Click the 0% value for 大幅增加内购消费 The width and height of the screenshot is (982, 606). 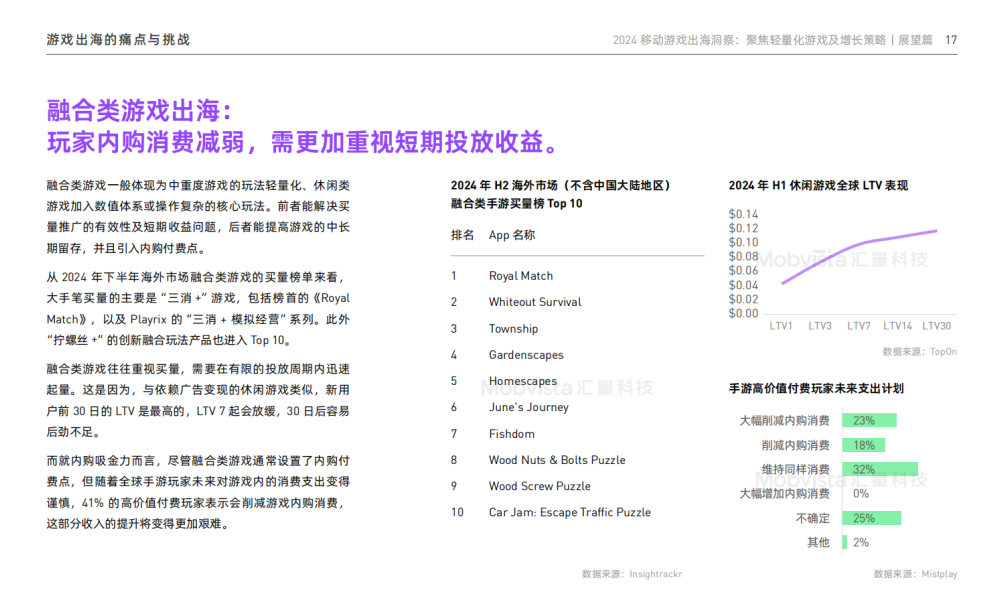pyautogui.click(x=861, y=494)
